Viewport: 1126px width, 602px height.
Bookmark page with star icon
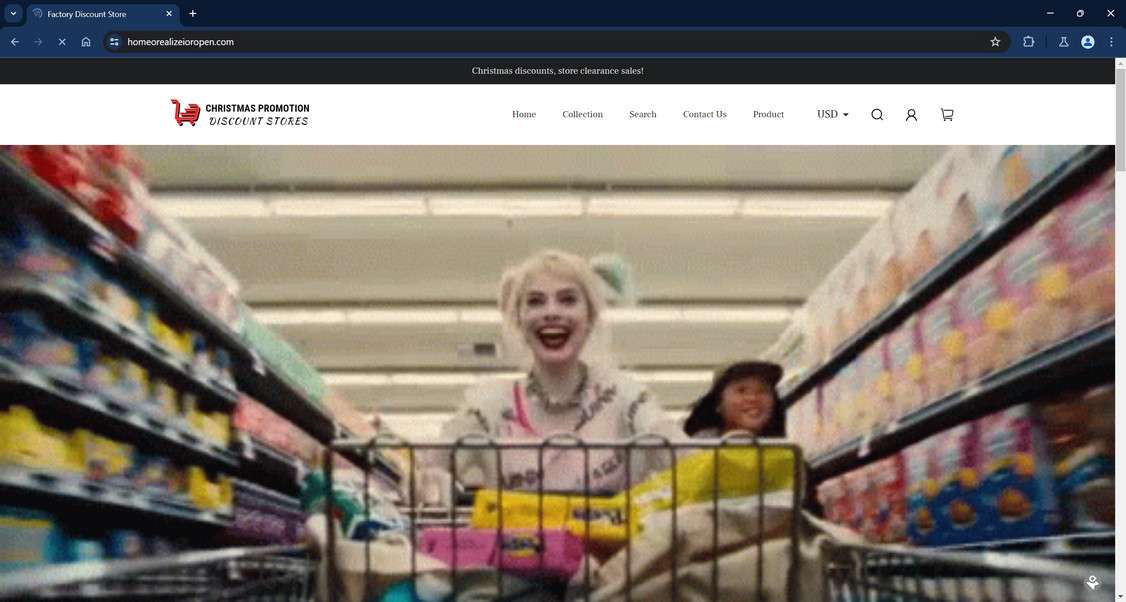pos(995,42)
